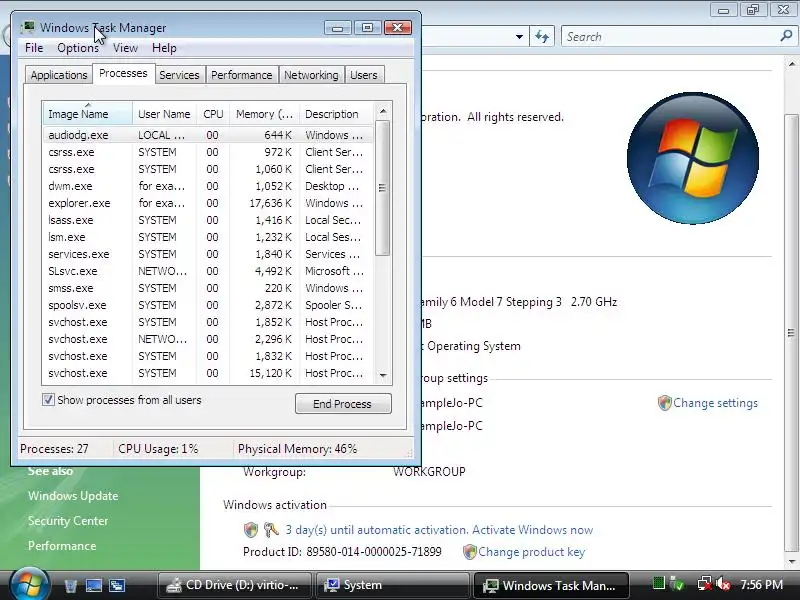Click Activate Windows now link
Screen dimensions: 800x600
(x=532, y=530)
